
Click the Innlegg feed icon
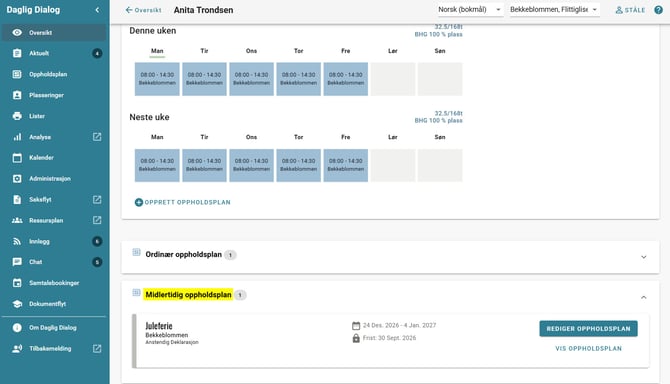pyautogui.click(x=17, y=241)
